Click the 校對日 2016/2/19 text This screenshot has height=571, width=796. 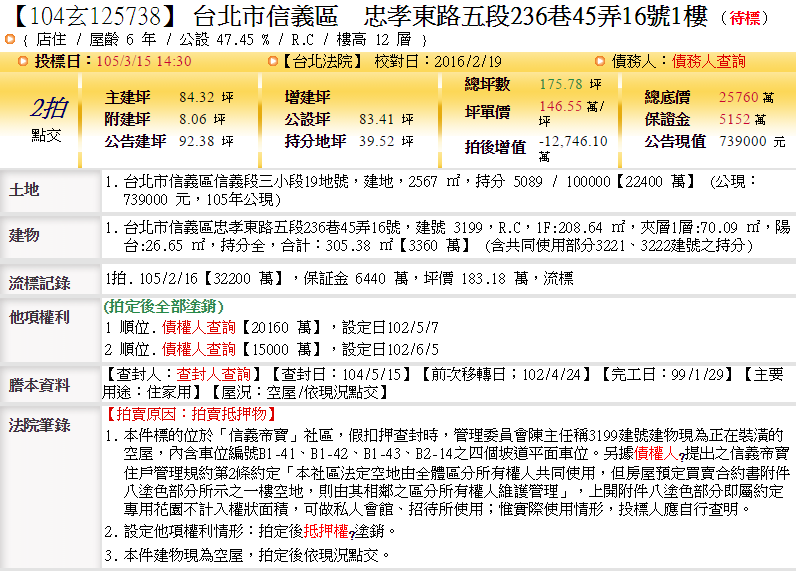pyautogui.click(x=438, y=61)
